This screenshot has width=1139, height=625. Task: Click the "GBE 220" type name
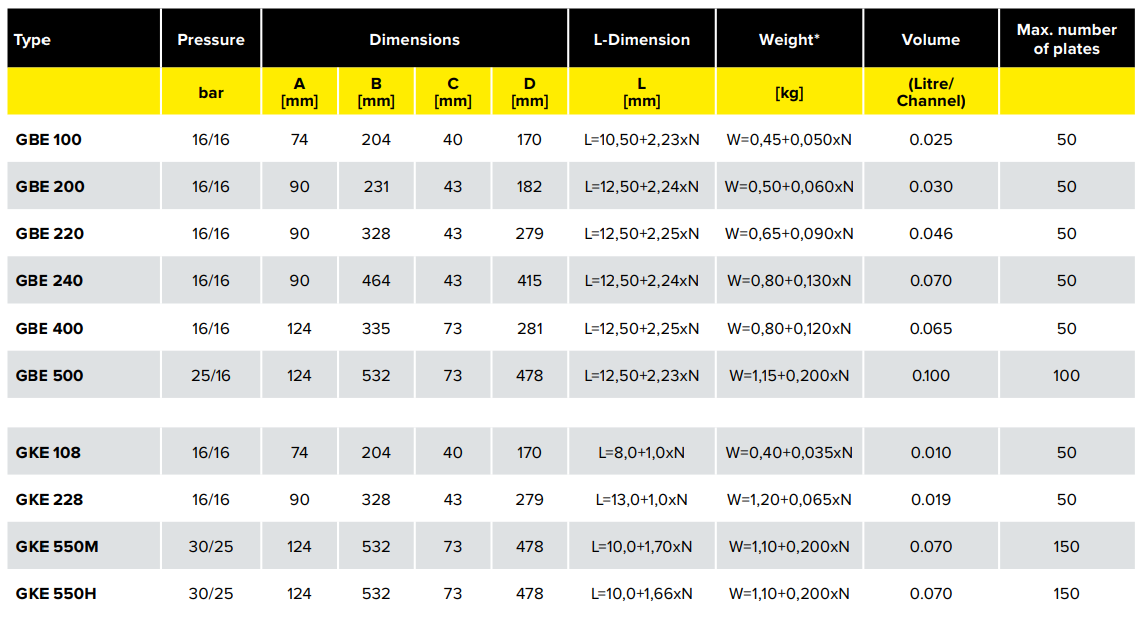(x=49, y=234)
